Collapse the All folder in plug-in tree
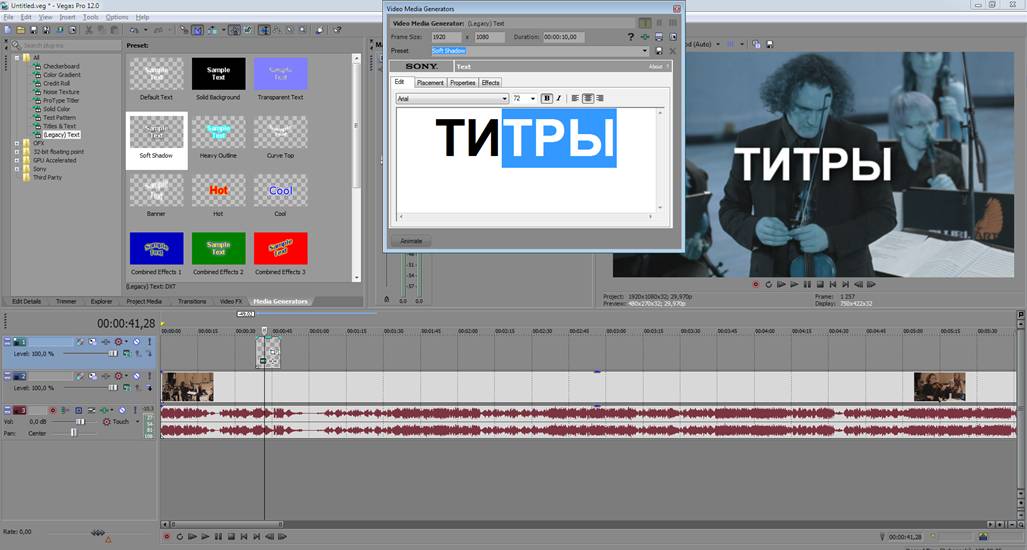This screenshot has height=550, width=1027. [x=17, y=58]
